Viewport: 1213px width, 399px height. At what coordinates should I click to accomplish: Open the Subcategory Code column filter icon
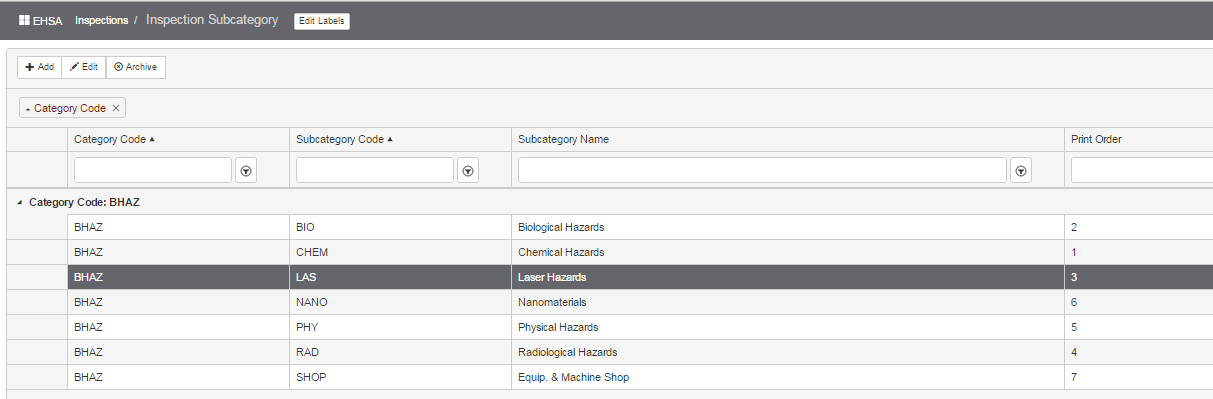(x=468, y=170)
